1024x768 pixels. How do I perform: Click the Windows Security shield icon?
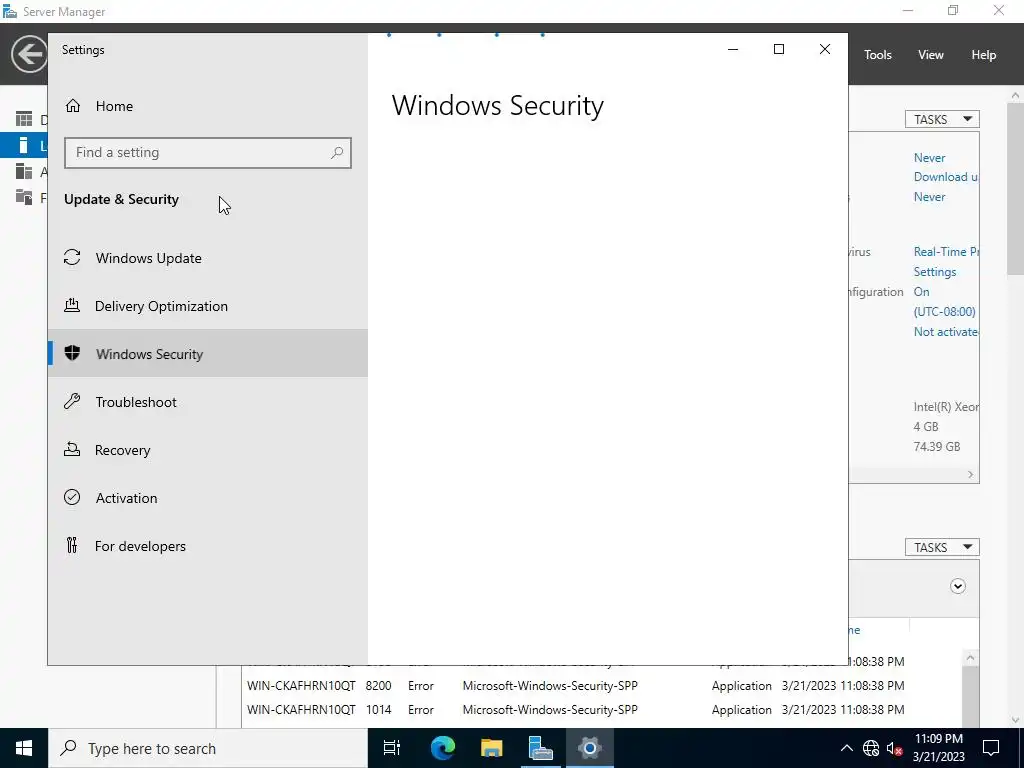[x=72, y=353]
